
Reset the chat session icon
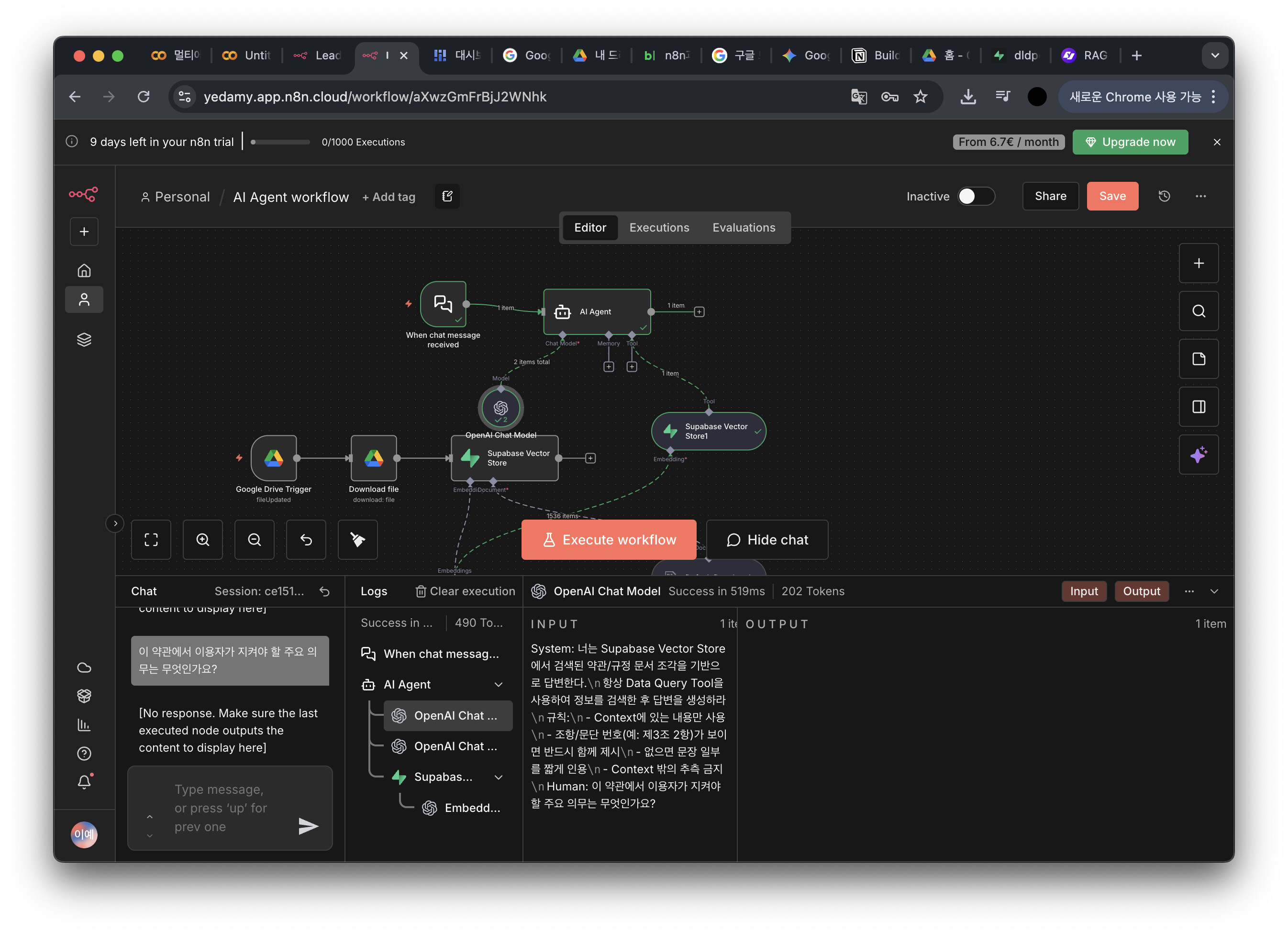(x=324, y=592)
